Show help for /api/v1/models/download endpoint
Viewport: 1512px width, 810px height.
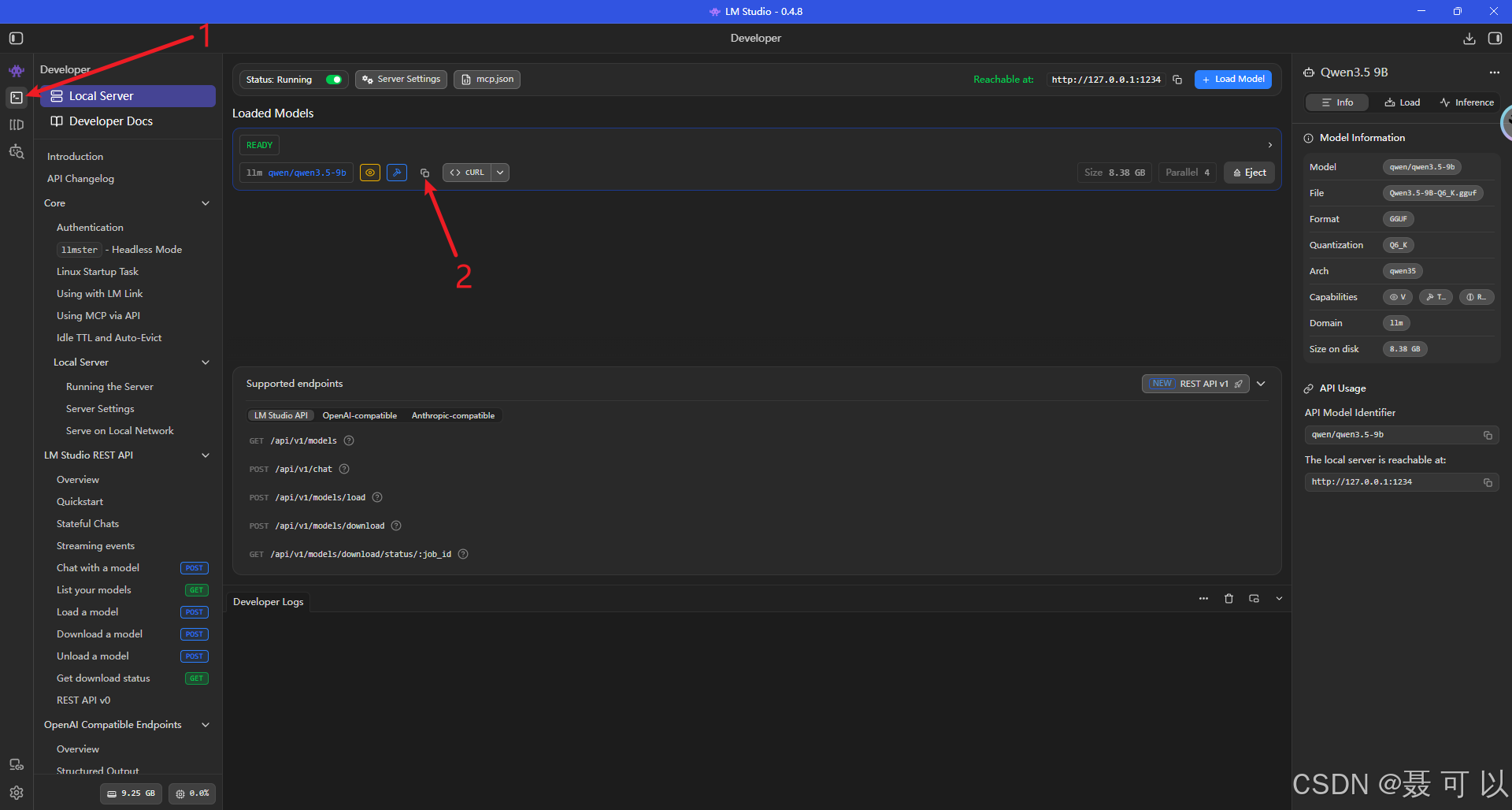tap(396, 526)
